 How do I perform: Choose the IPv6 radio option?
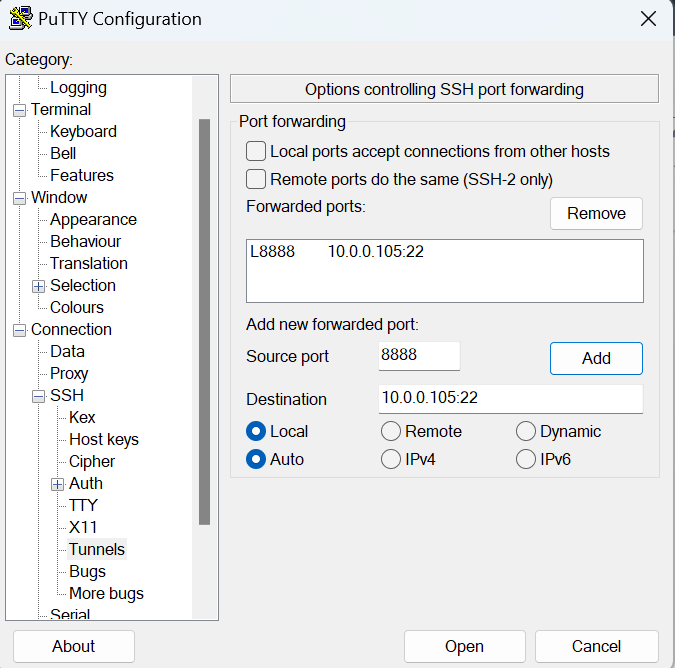pyautogui.click(x=526, y=459)
